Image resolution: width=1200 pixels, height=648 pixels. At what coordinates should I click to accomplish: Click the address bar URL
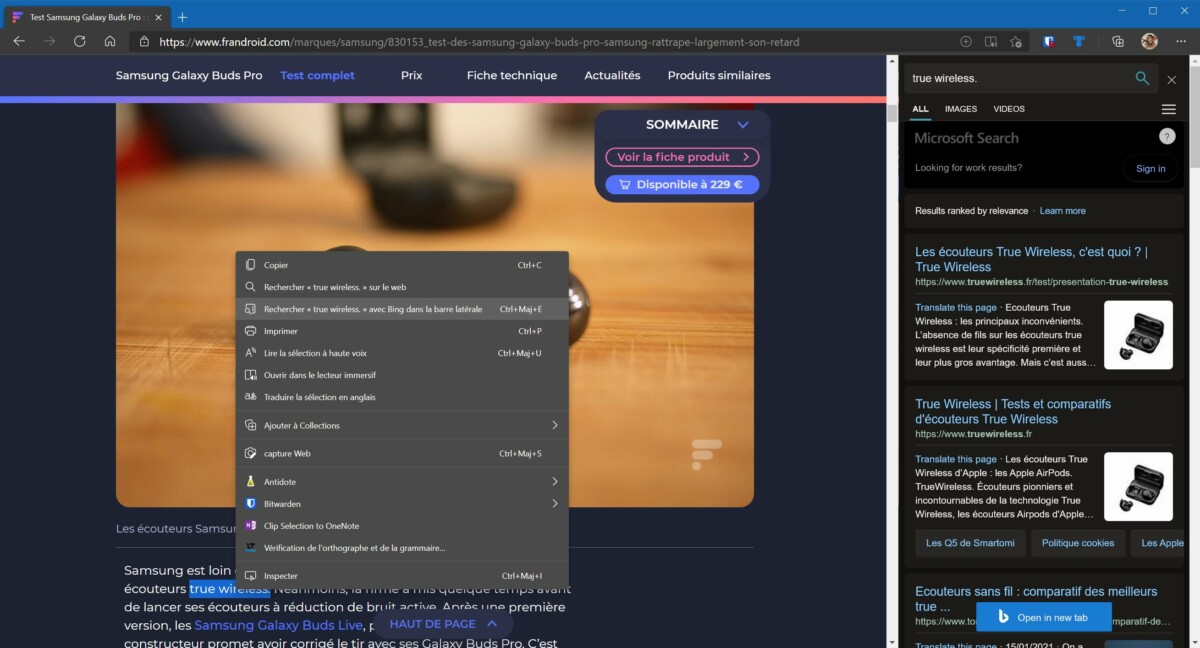click(x=479, y=42)
